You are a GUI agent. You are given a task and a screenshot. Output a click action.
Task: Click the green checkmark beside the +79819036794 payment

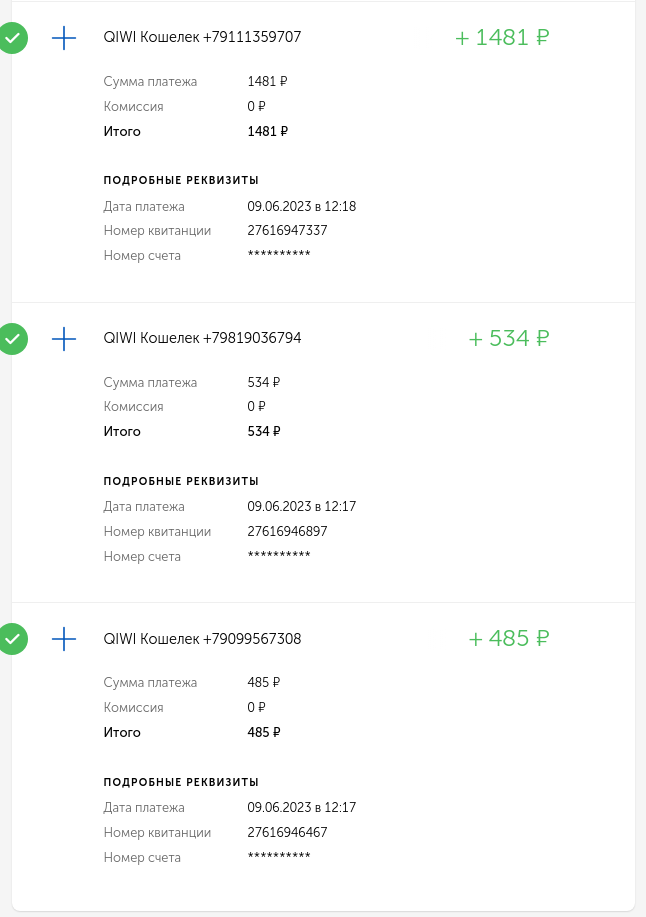[12, 339]
